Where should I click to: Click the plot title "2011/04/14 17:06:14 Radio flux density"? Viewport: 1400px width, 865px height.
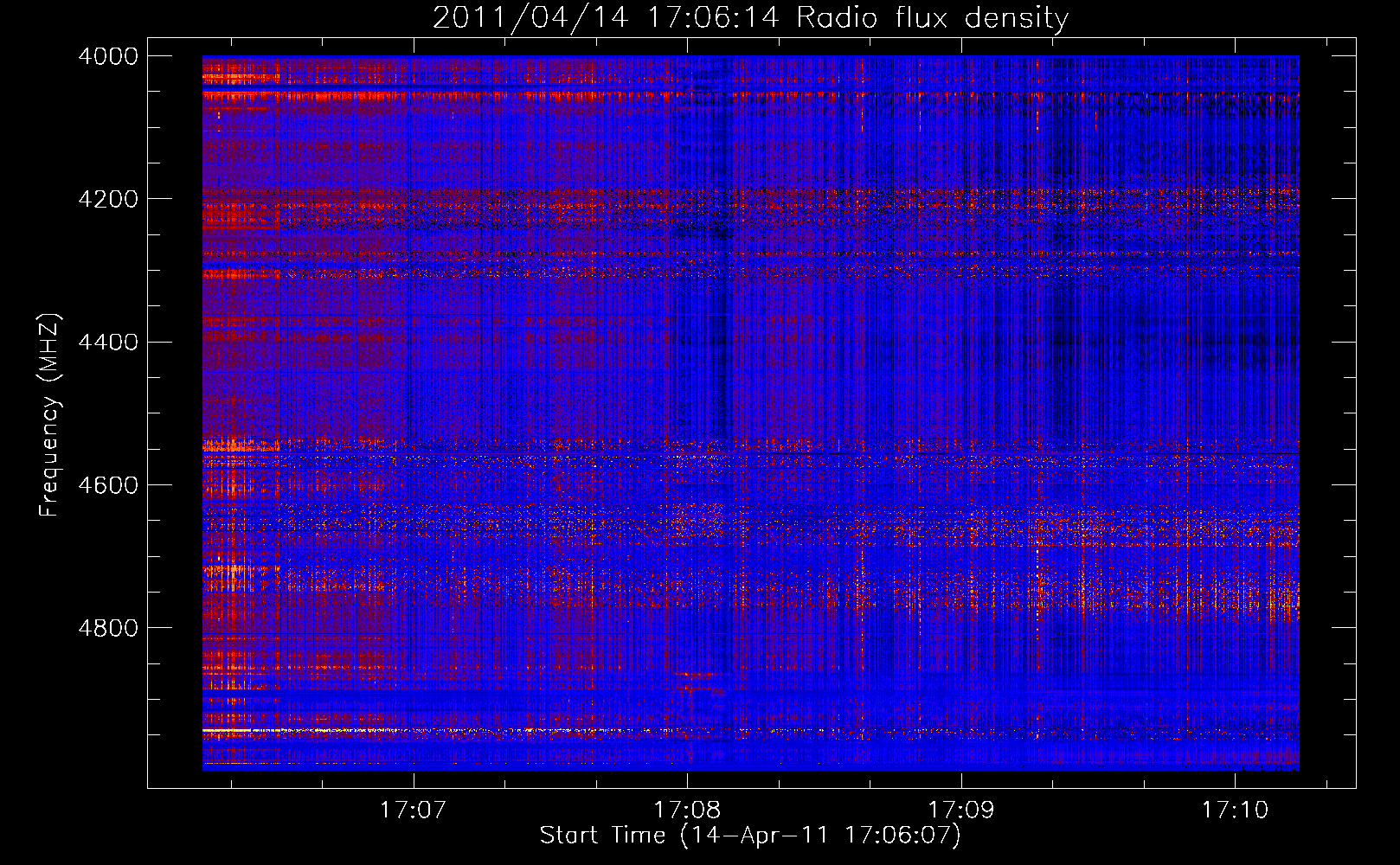pyautogui.click(x=750, y=18)
